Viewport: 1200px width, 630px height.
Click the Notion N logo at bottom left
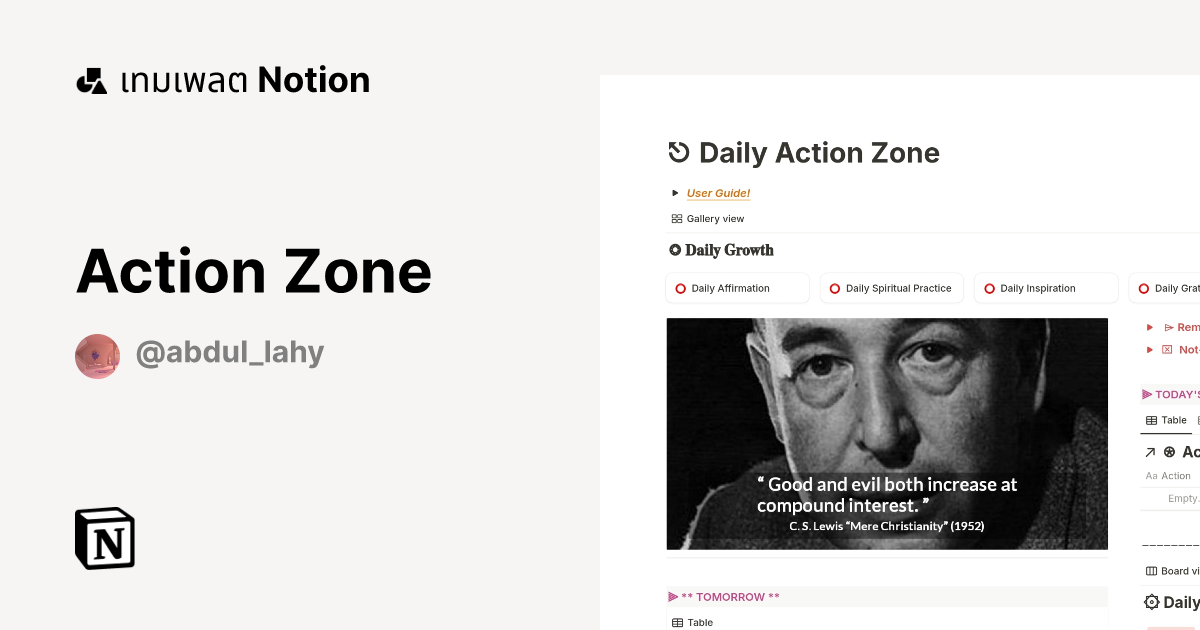click(x=103, y=538)
